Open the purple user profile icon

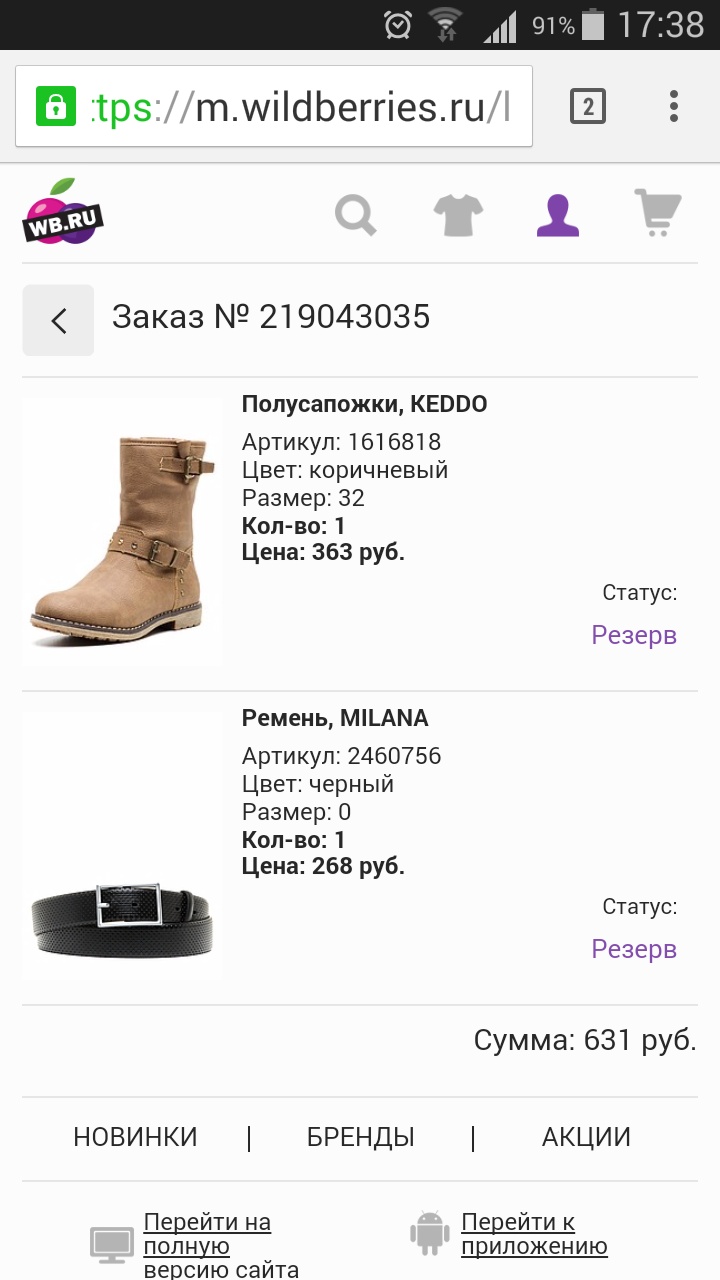tap(558, 214)
